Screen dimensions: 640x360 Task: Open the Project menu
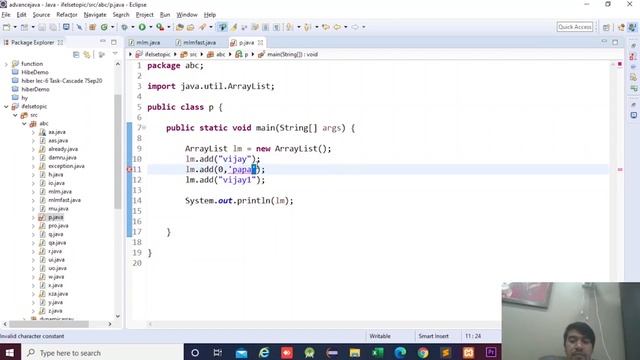(x=144, y=15)
